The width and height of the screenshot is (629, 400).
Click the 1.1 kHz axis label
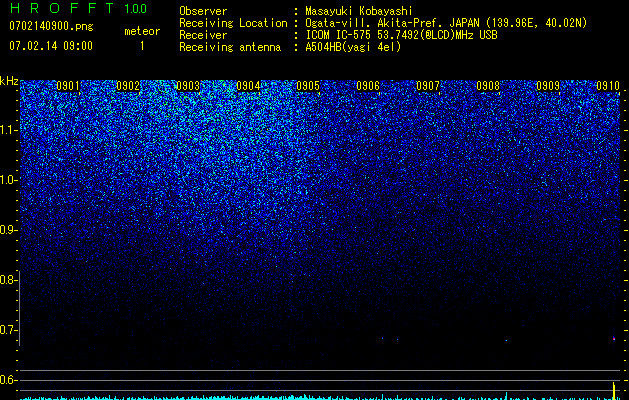tap(8, 130)
